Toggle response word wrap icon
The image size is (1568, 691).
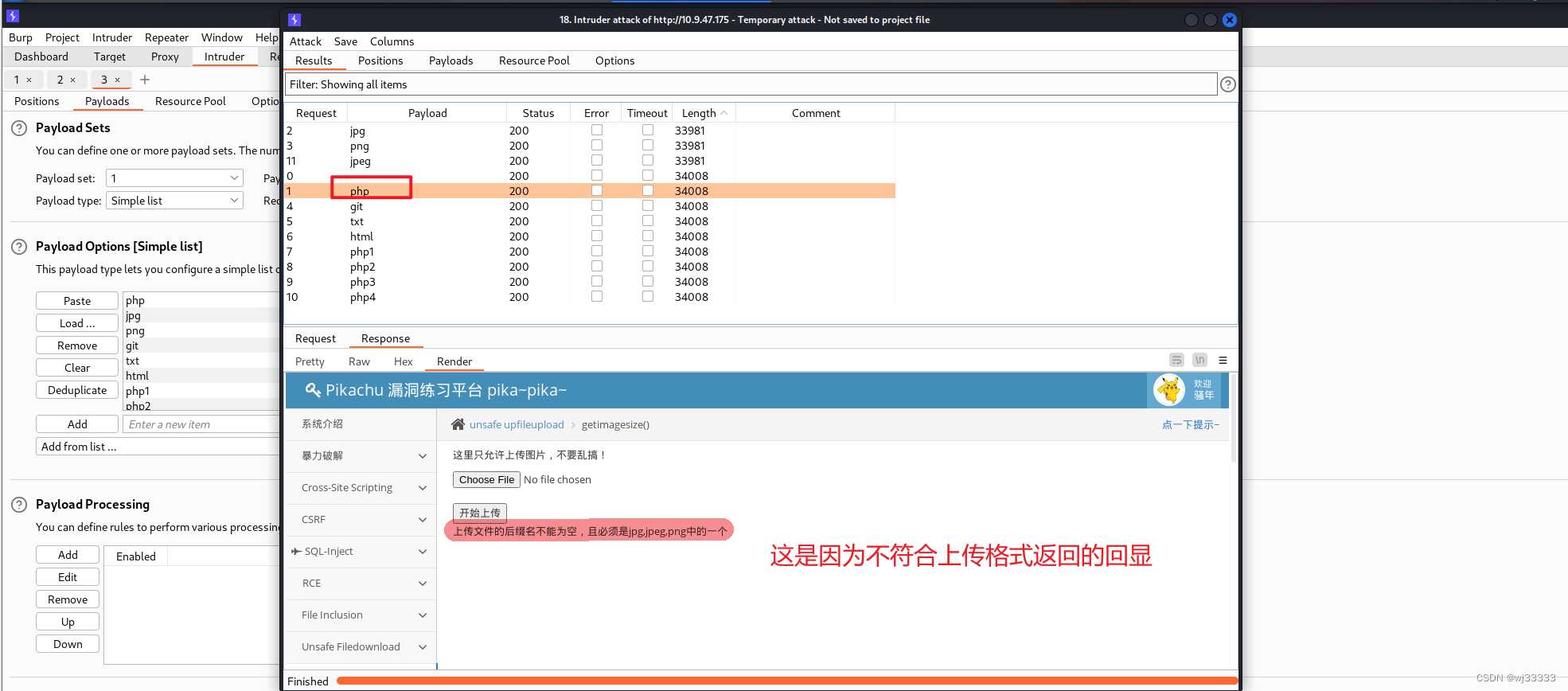tap(1176, 360)
